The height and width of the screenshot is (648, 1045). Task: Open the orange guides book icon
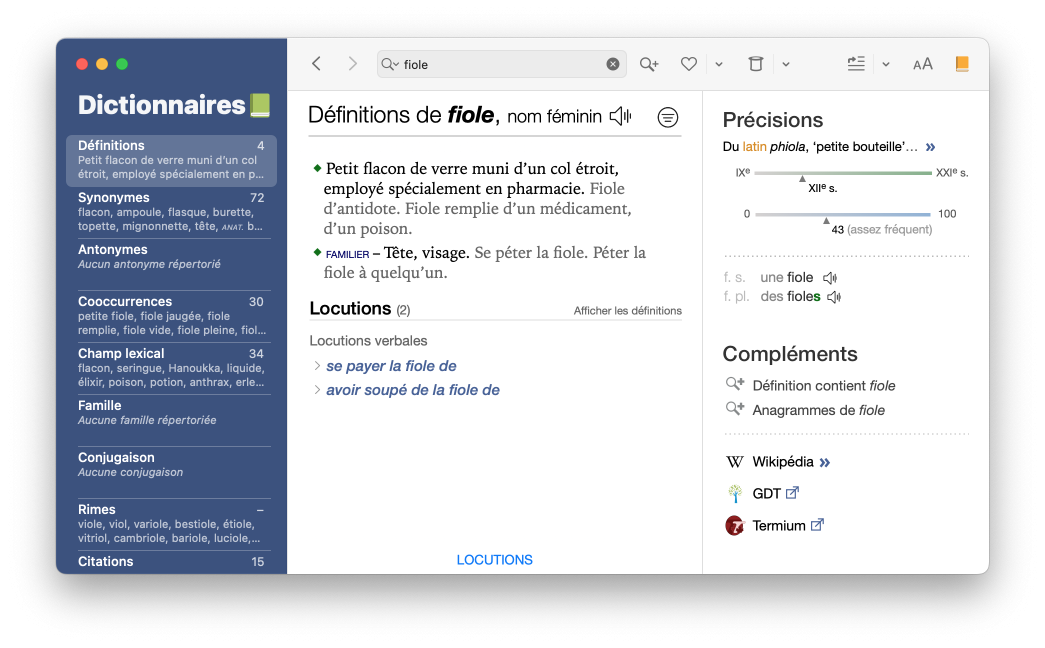click(962, 64)
